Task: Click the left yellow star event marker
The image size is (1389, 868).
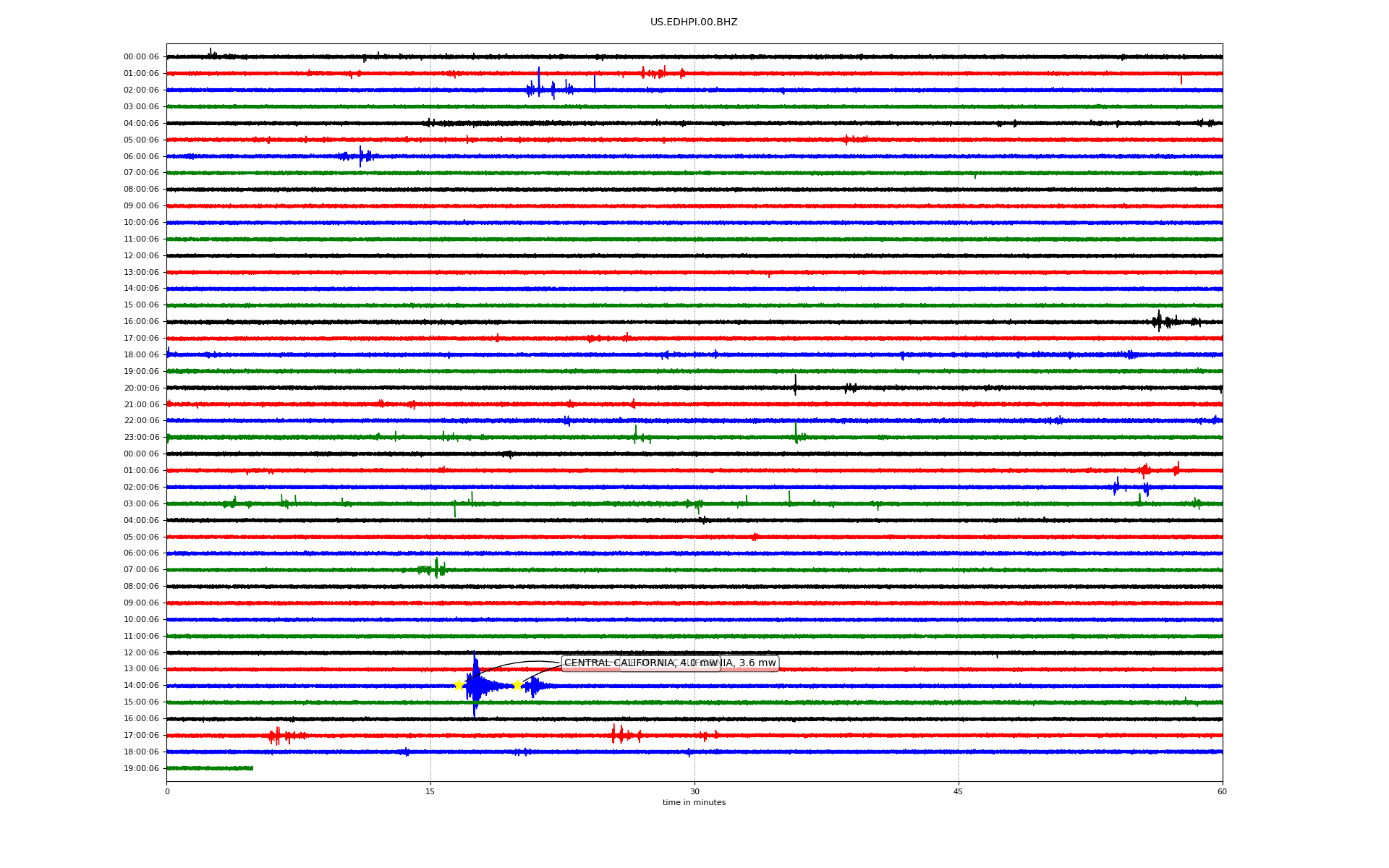Action: [459, 685]
